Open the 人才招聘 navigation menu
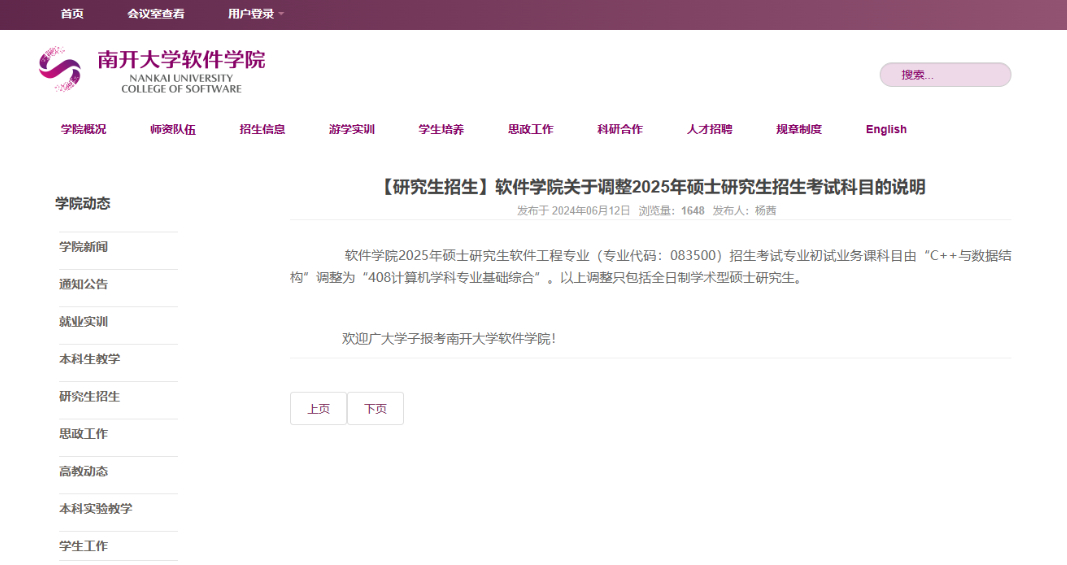Image resolution: width=1067 pixels, height=565 pixels. pos(710,129)
